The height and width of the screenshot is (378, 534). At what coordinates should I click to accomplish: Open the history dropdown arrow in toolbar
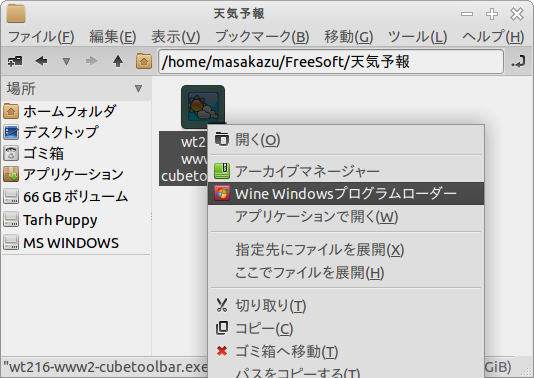pos(66,62)
